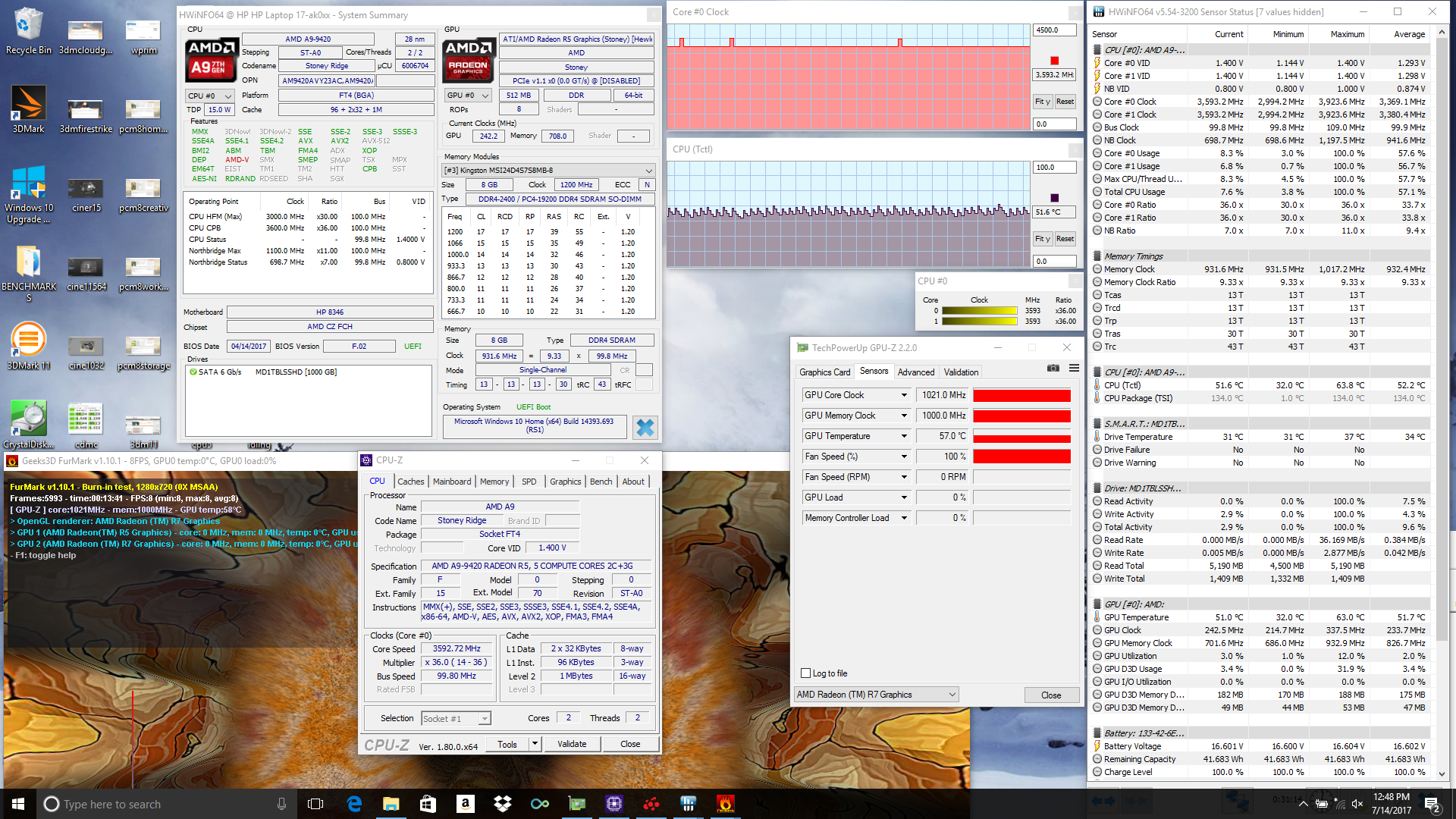Click the Maximum column header in Sensor Status
The image size is (1456, 819).
tap(1347, 34)
